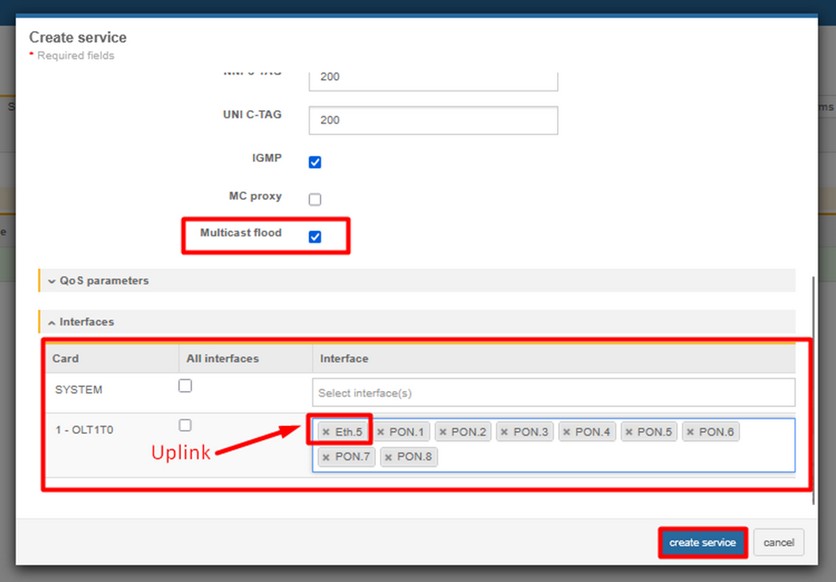Remove the PON.2 interface tag
Viewport: 836px width, 582px height.
[442, 432]
